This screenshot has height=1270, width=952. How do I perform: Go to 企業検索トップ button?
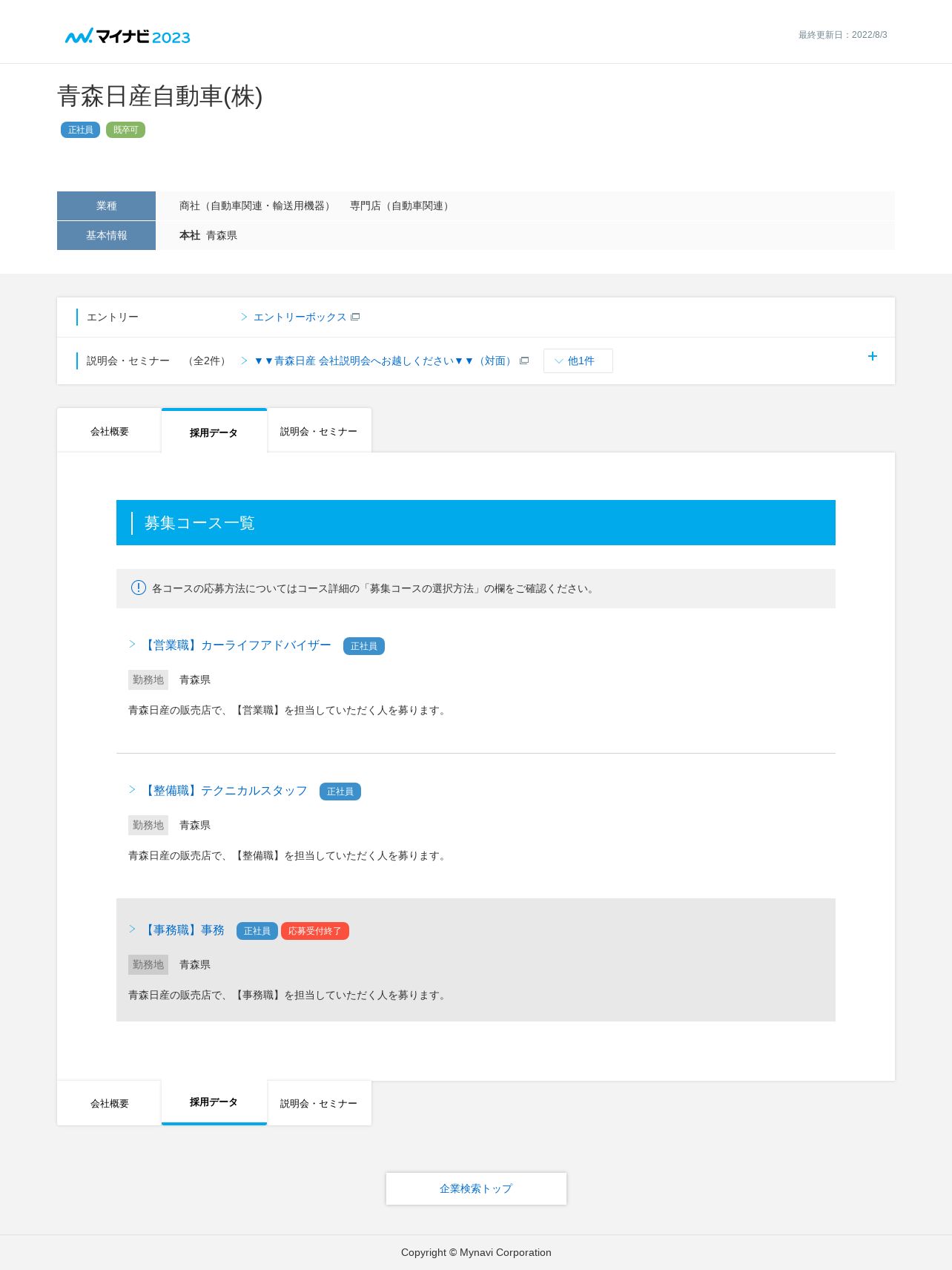point(476,1188)
